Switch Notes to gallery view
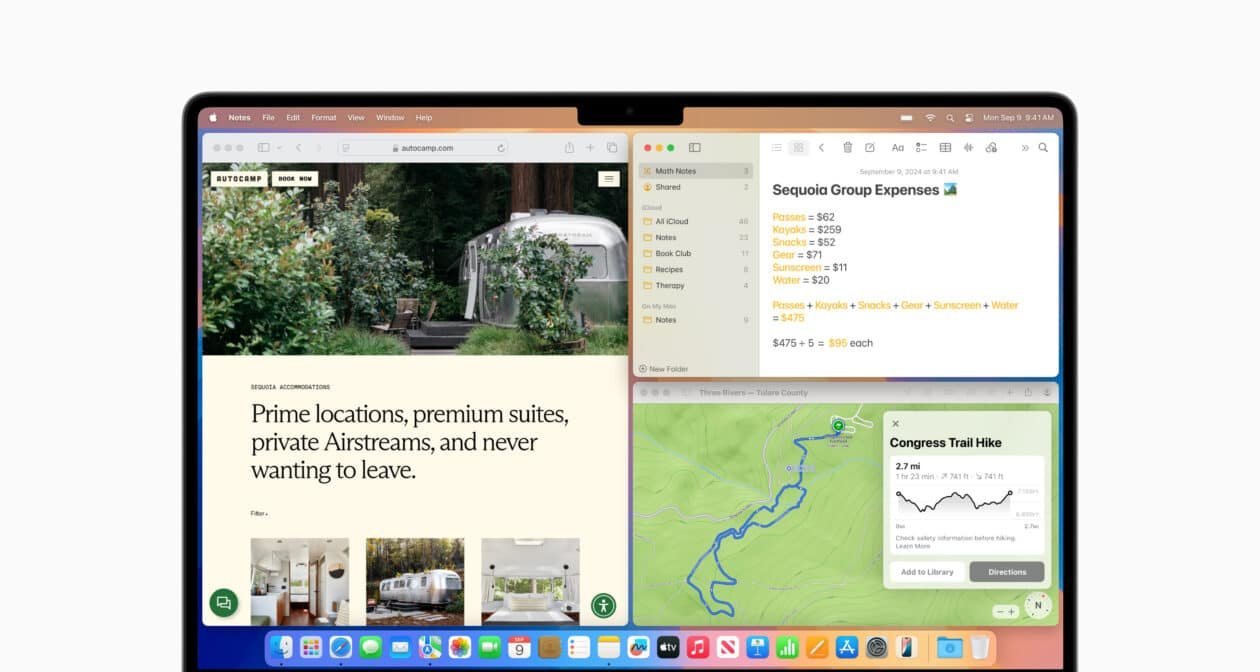The height and width of the screenshot is (672, 1260). 798,147
